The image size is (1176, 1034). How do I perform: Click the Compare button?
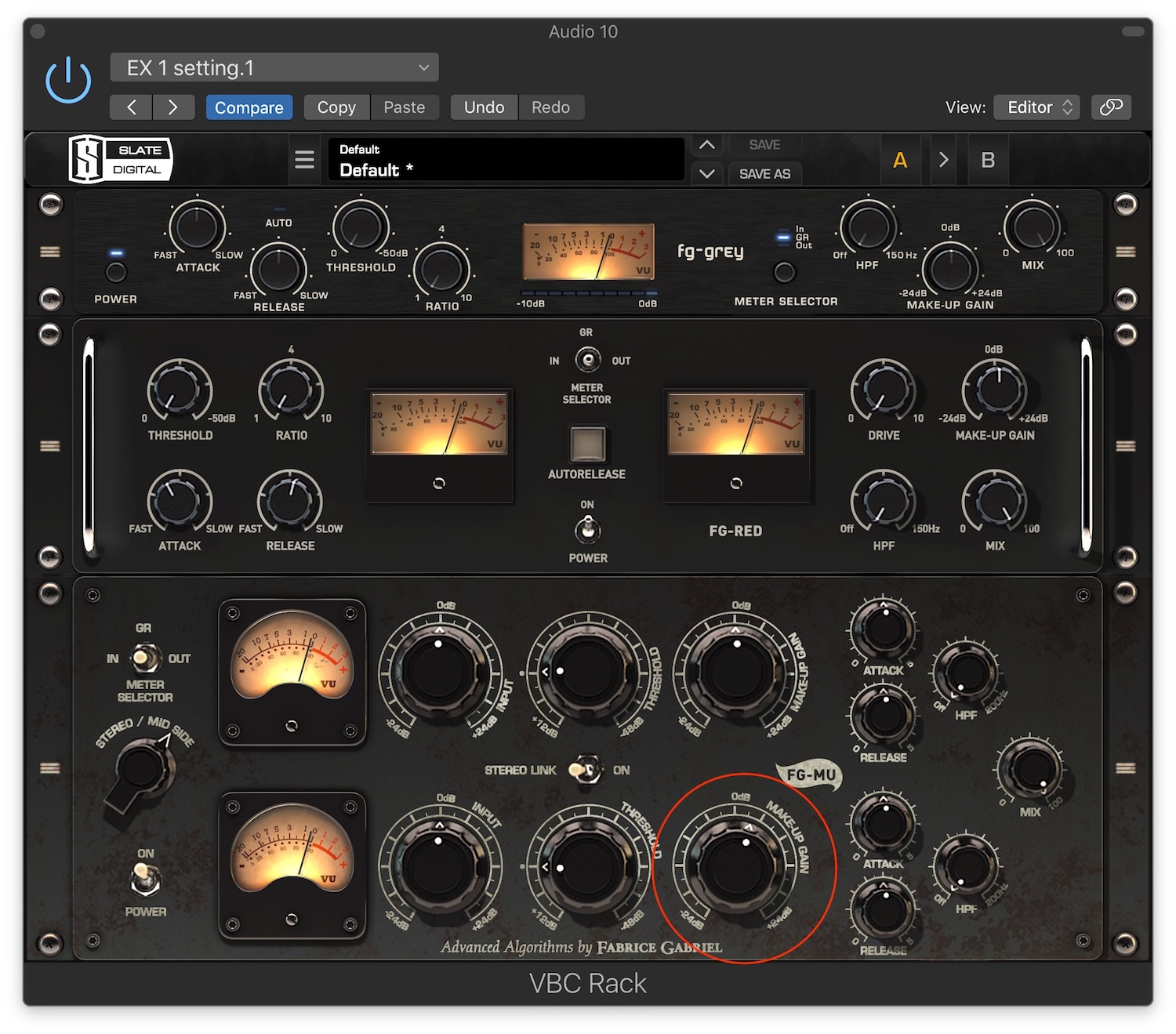249,107
